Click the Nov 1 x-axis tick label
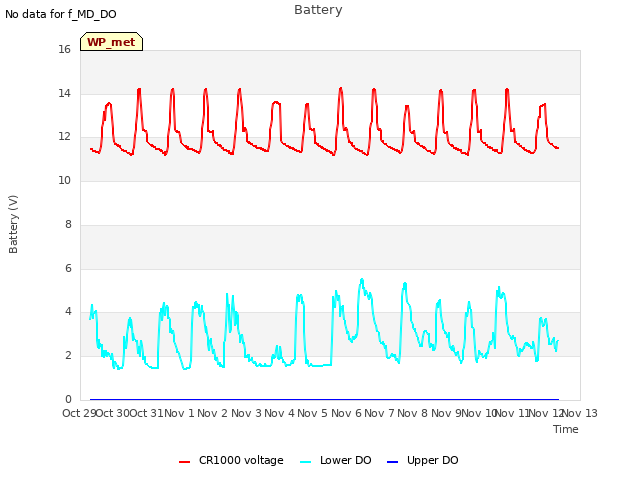This screenshot has height=480, width=640. [180, 413]
